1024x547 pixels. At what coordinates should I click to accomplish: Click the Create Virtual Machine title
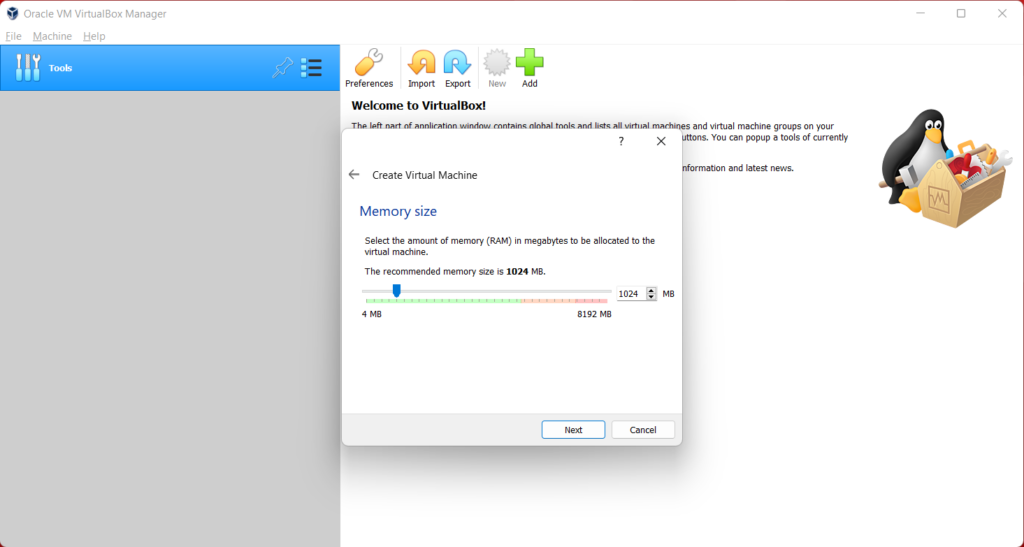424,175
